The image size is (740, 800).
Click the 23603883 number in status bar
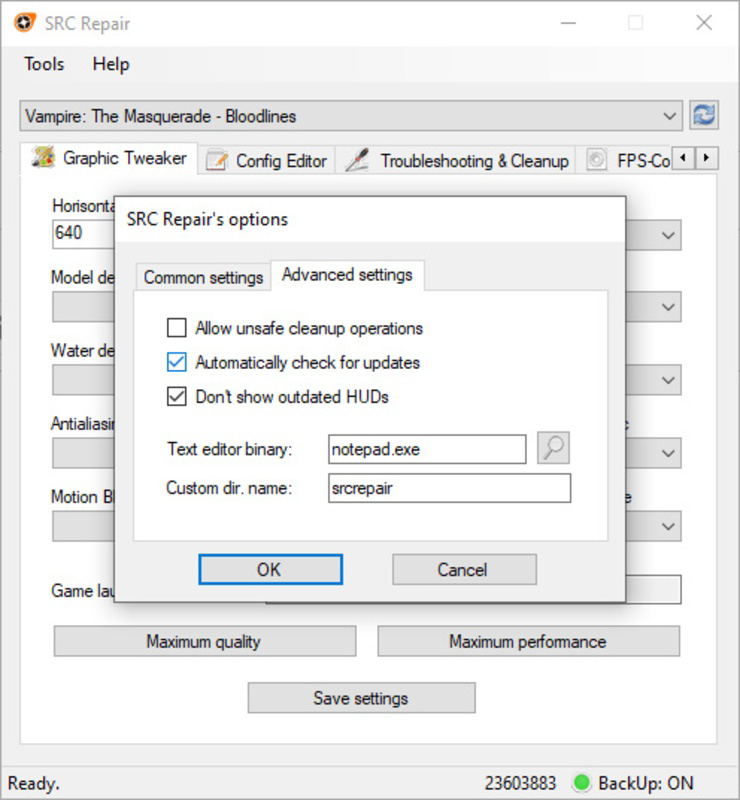pos(520,783)
